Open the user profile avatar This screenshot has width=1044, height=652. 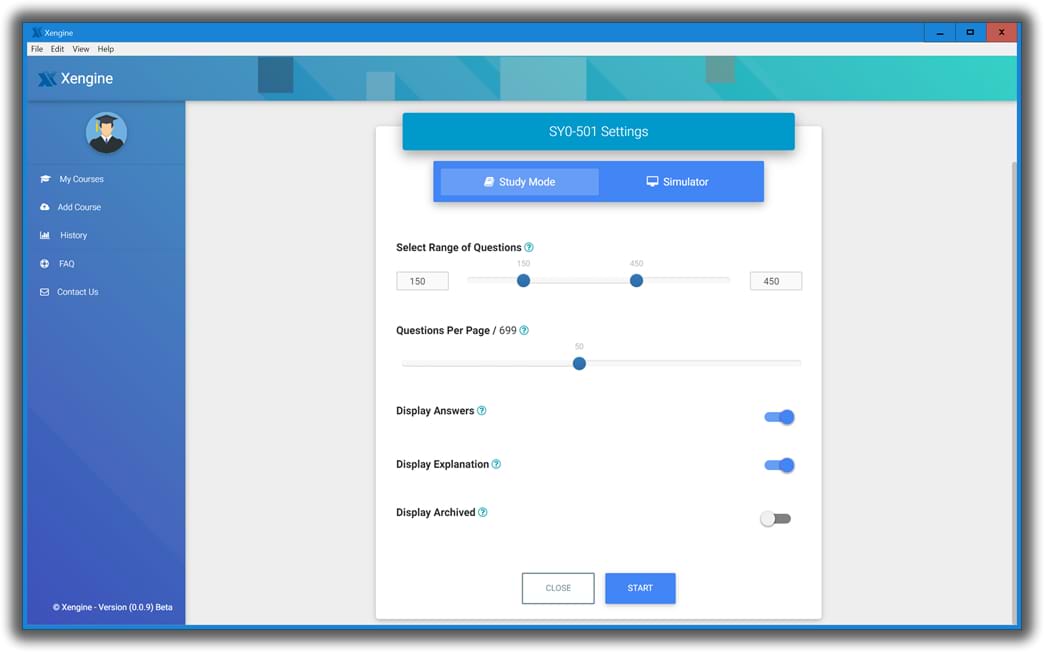(x=107, y=133)
